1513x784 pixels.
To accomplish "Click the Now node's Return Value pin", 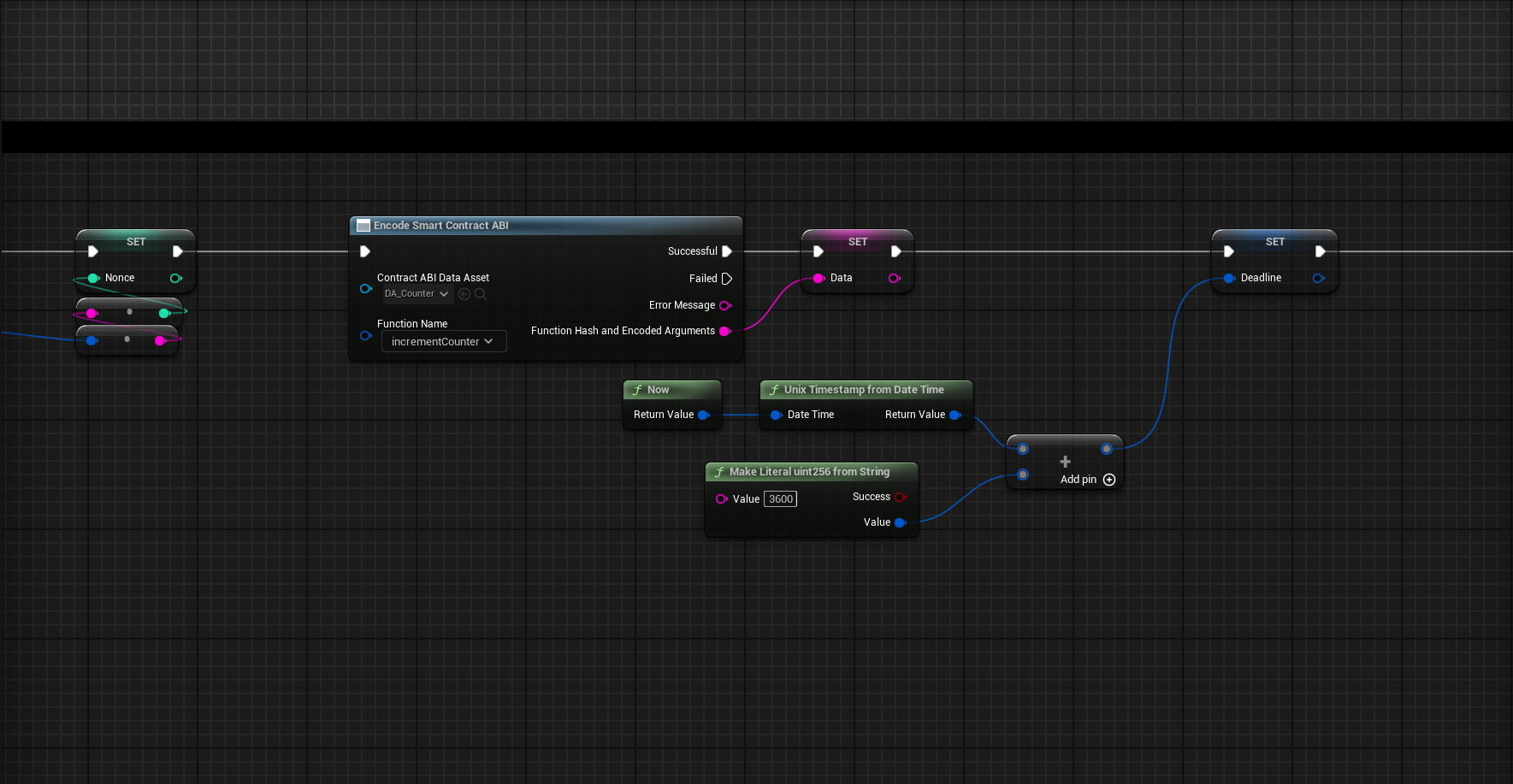I will [x=703, y=415].
